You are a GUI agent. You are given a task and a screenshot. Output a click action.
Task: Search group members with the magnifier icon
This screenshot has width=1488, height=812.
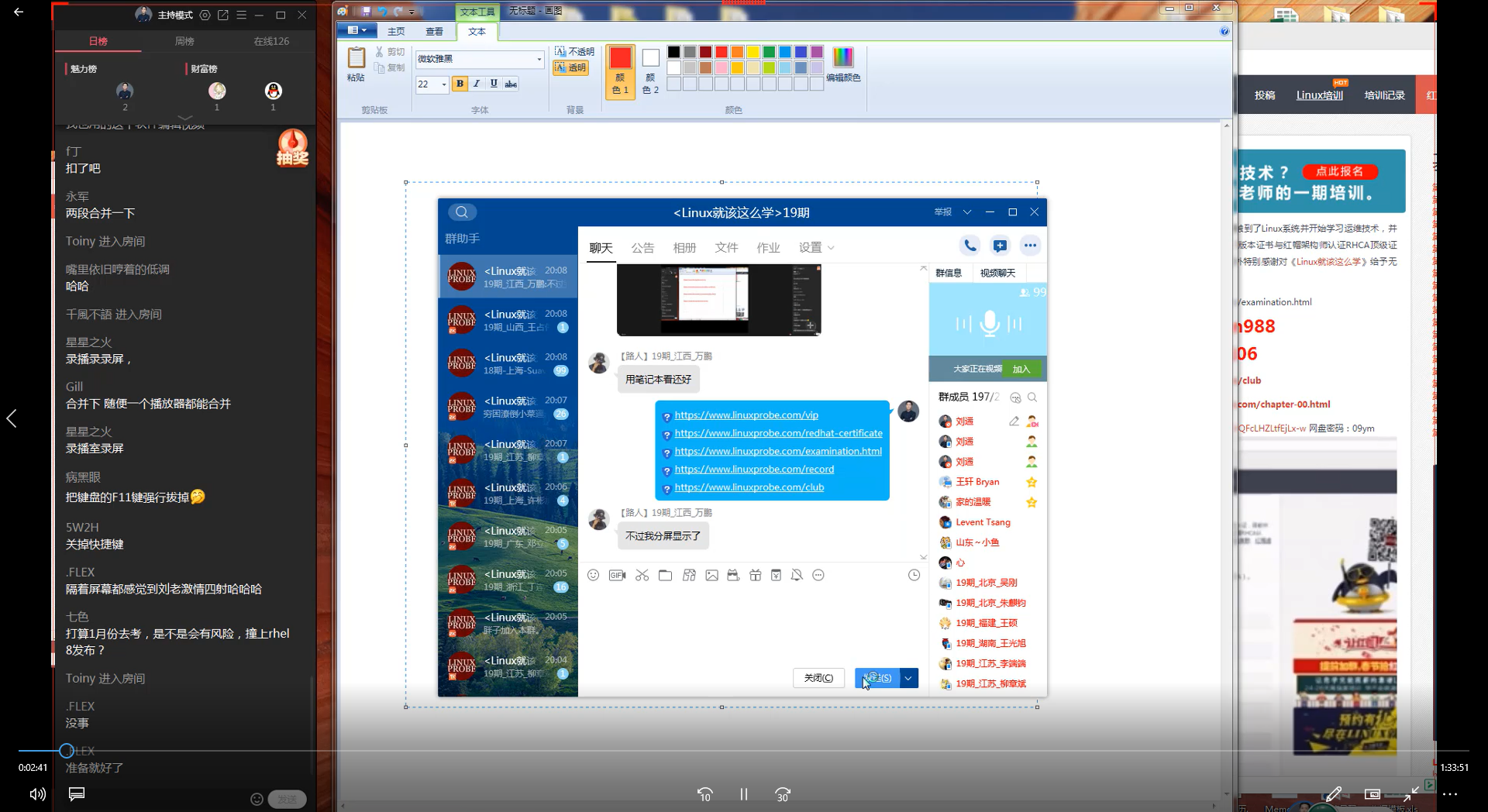click(x=1032, y=397)
